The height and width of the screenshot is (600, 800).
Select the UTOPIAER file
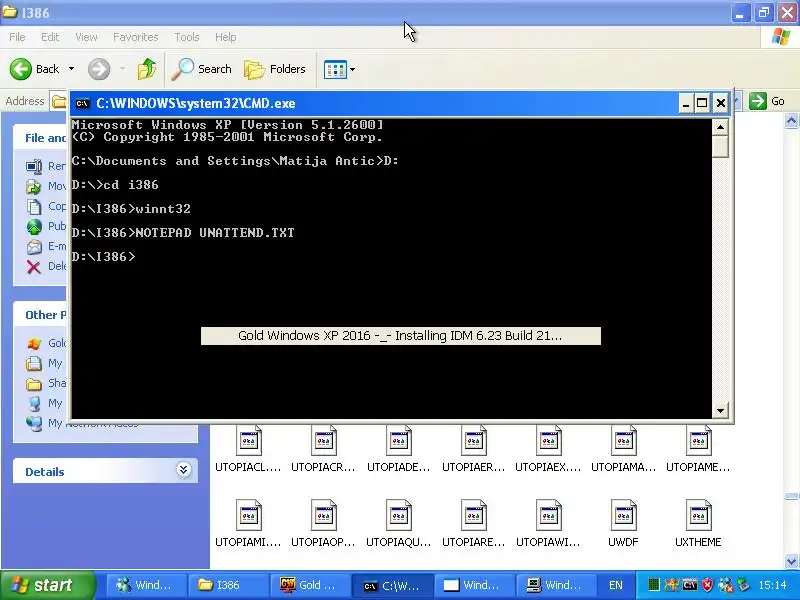473,449
